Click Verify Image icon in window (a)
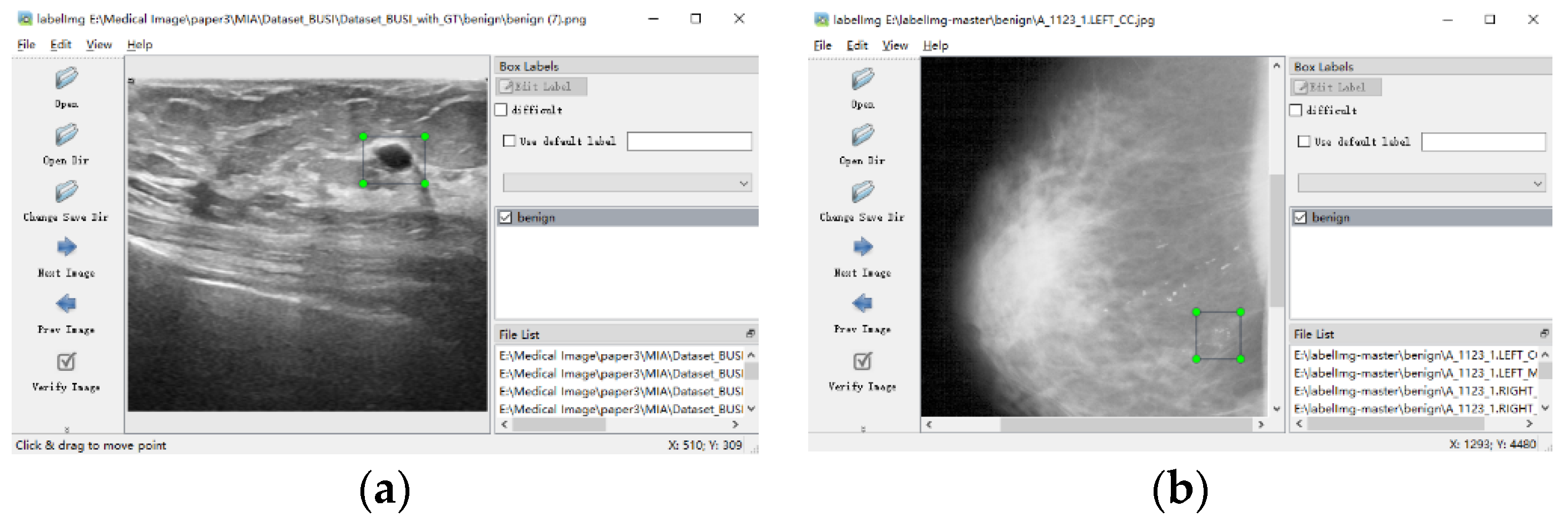This screenshot has width=1568, height=526. [x=66, y=361]
